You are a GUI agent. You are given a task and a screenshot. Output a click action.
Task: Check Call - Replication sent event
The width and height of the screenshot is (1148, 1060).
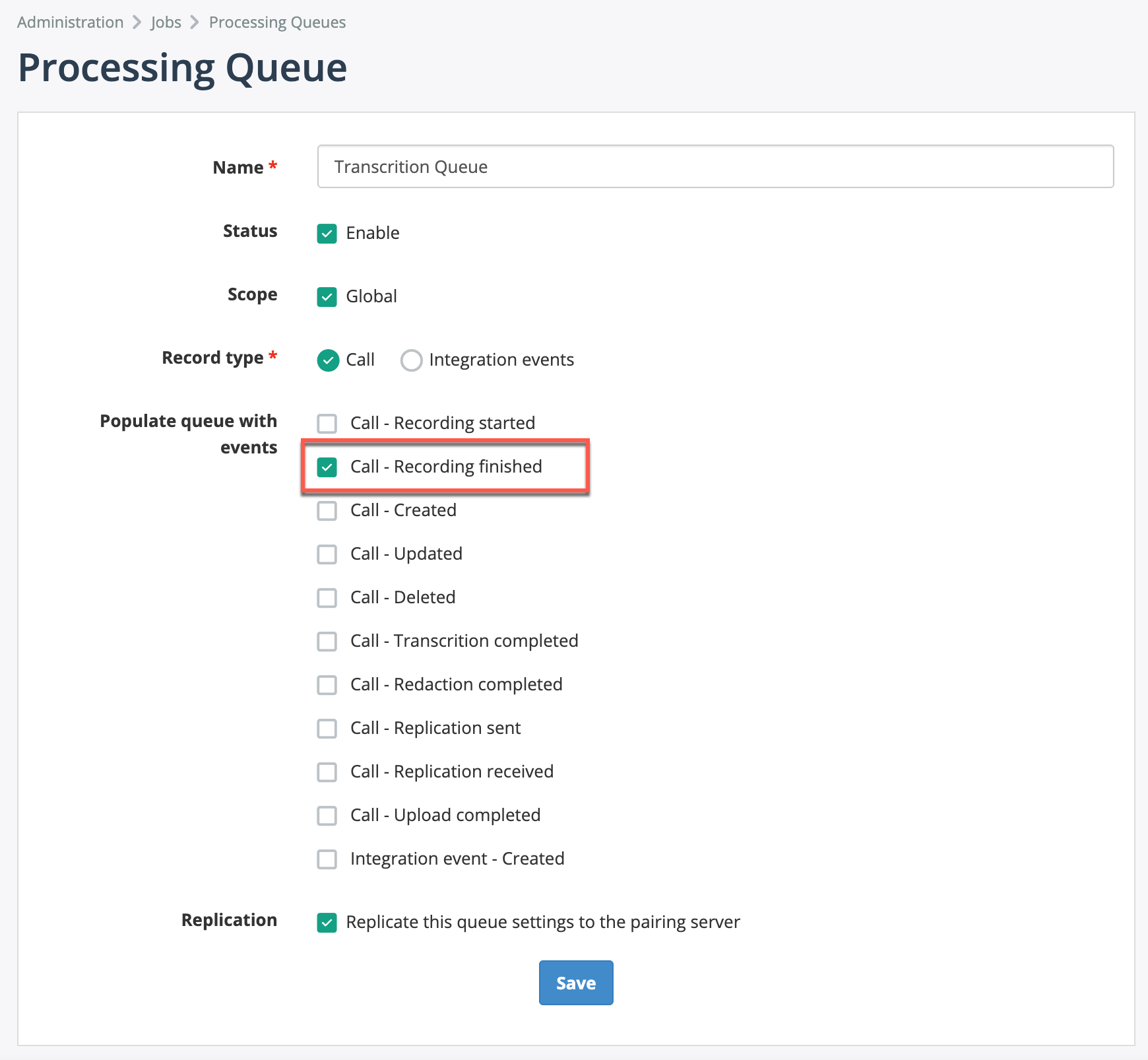tap(327, 728)
